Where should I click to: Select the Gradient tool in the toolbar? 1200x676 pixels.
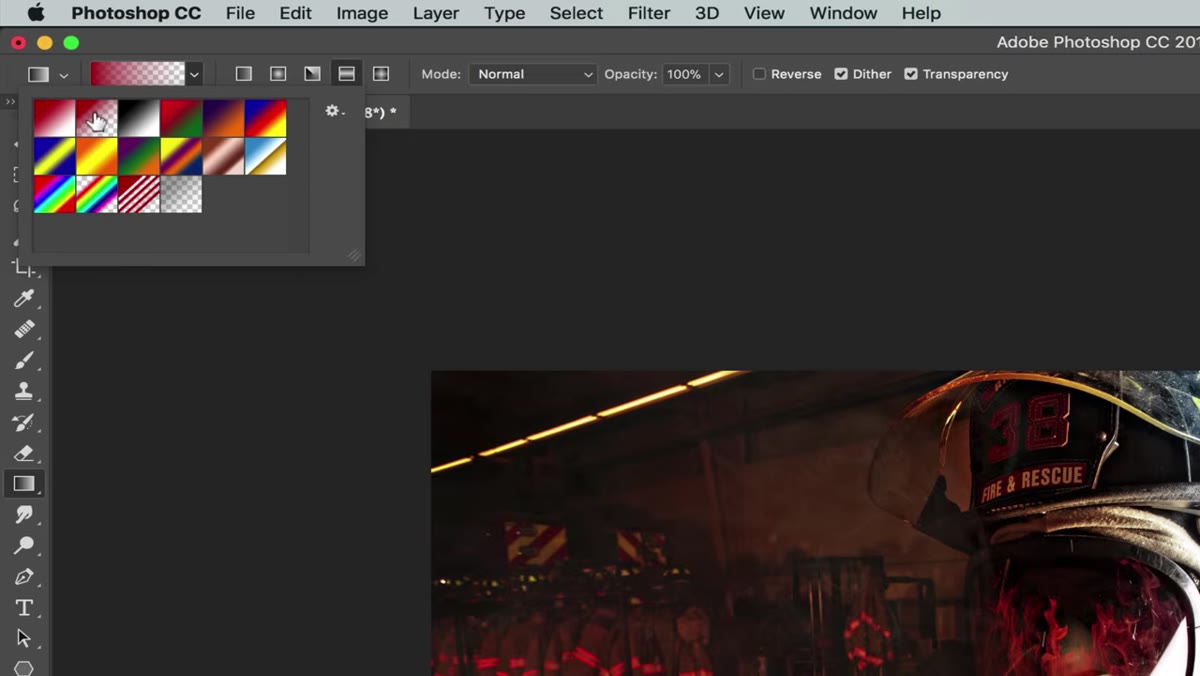tap(24, 484)
